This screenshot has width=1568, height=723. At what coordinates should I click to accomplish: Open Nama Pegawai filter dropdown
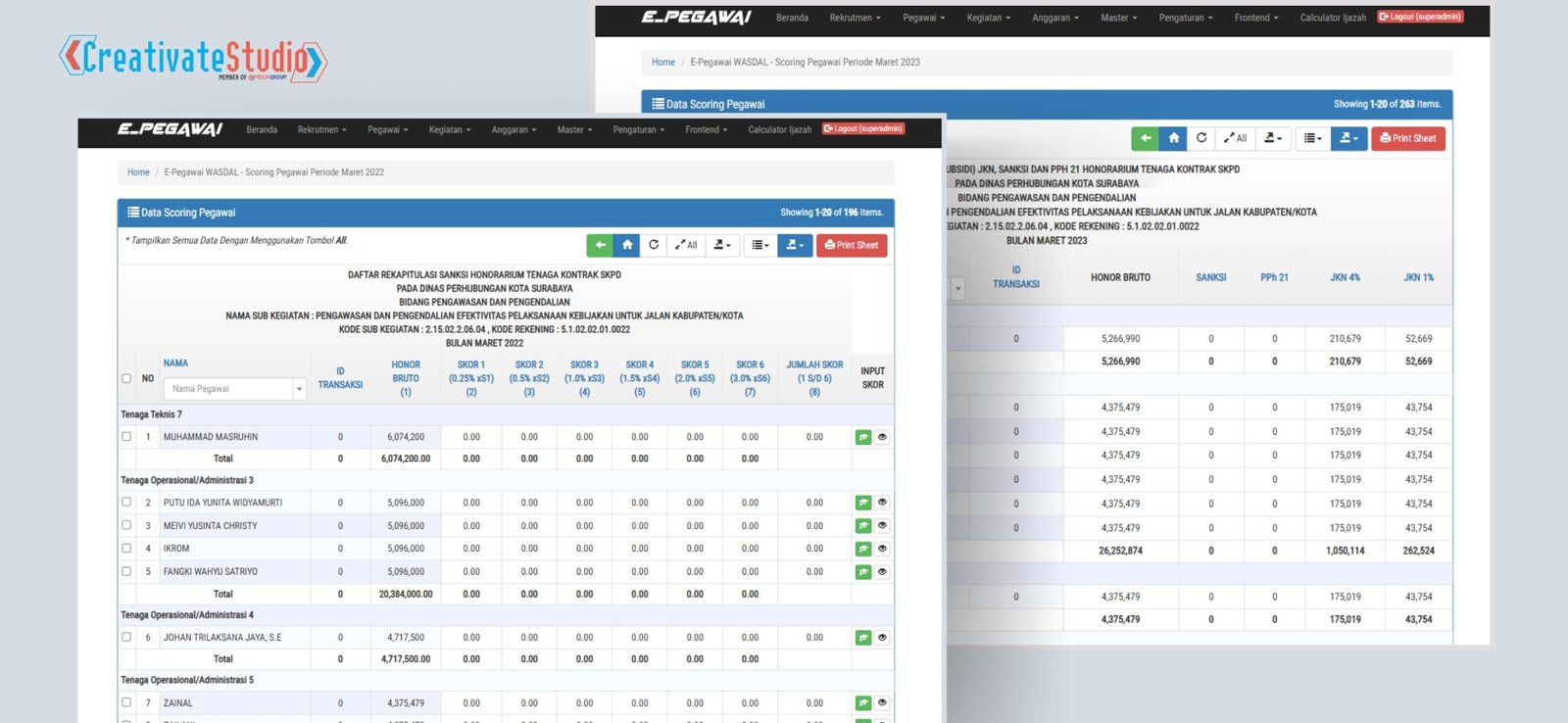tap(299, 389)
